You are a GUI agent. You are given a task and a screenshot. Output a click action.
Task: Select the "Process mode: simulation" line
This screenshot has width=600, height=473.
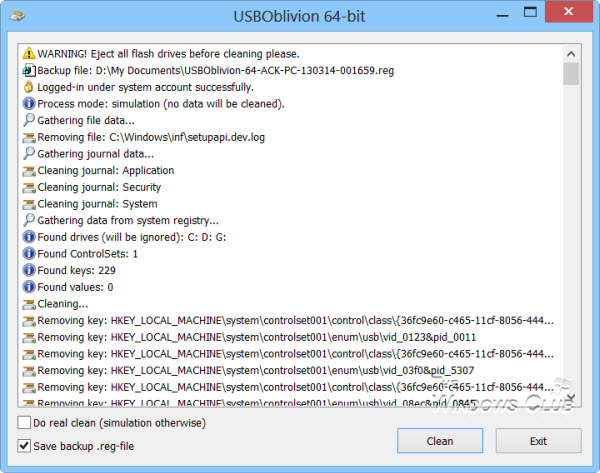(x=161, y=104)
